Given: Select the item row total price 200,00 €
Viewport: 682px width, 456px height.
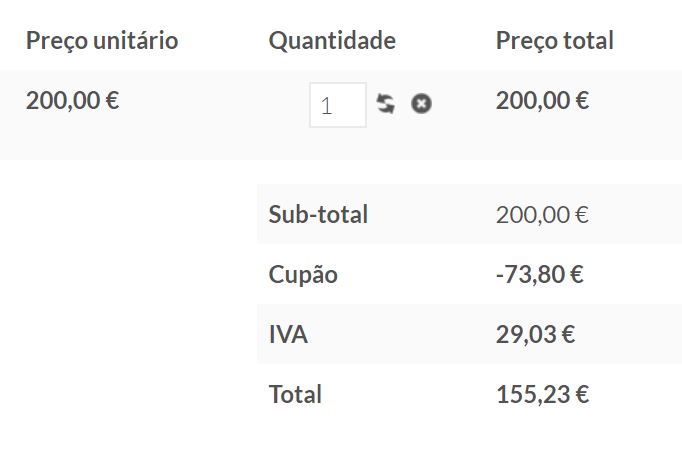Looking at the screenshot, I should coord(542,101).
